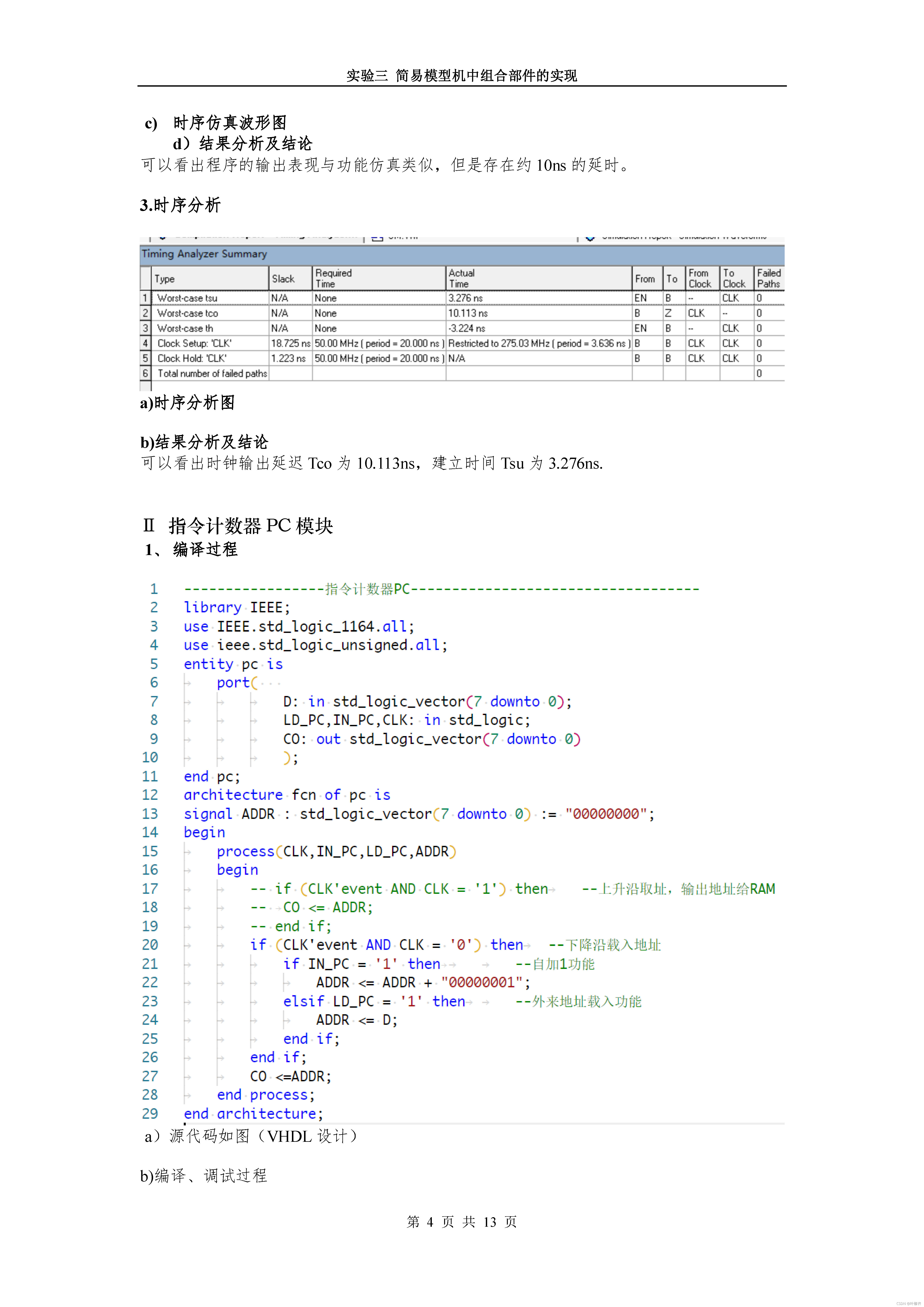Image resolution: width=924 pixels, height=1307 pixels.
Task: Select the 'Worst-case th' row label
Action: tap(185, 328)
